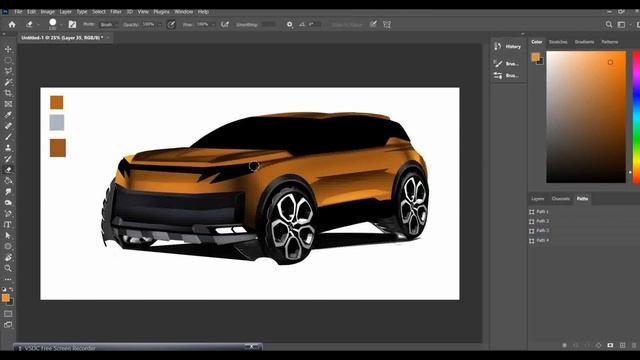
Task: Open the symmetry paint butterfly options
Action: pyautogui.click(x=387, y=24)
